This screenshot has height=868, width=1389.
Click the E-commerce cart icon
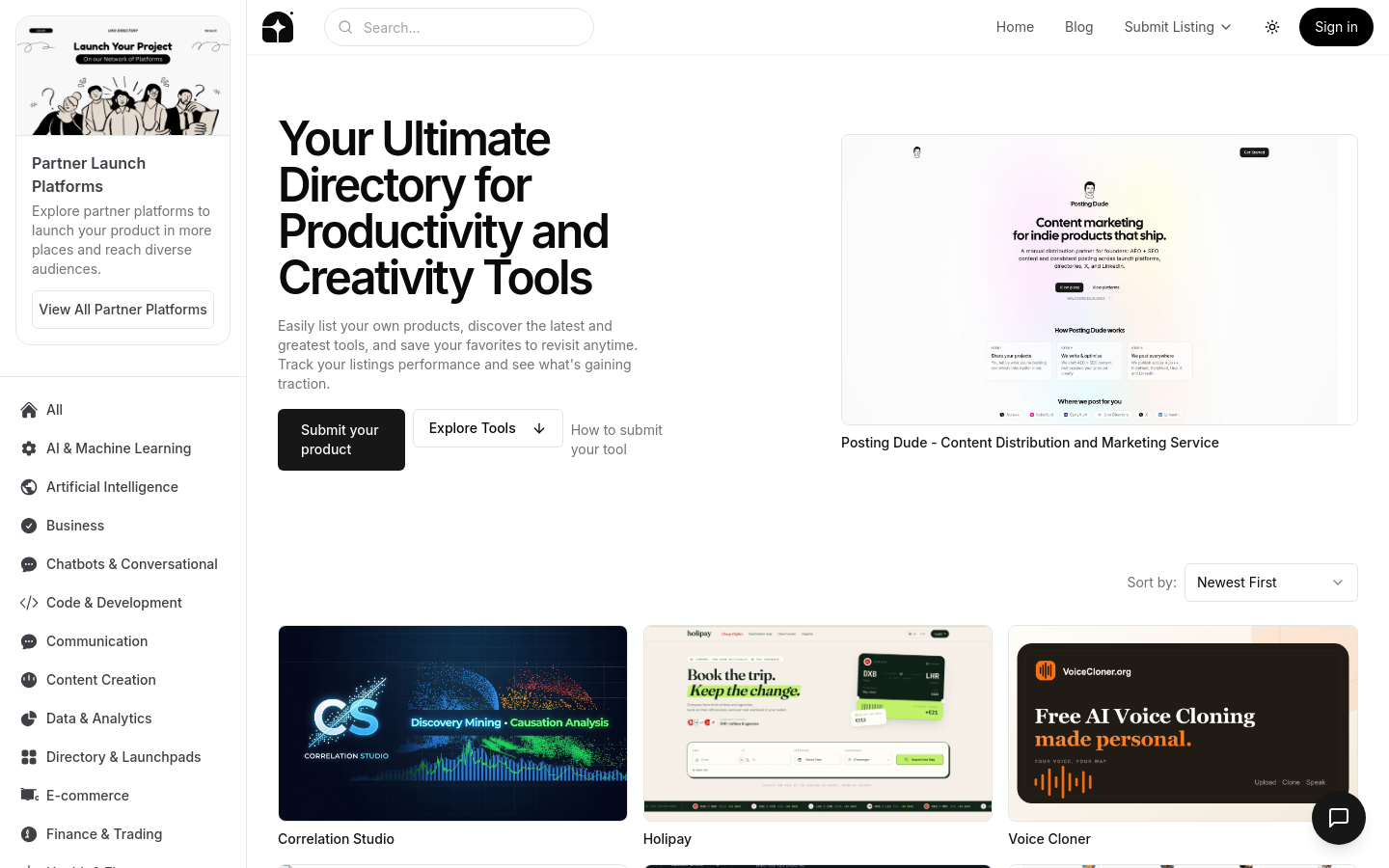pyautogui.click(x=29, y=796)
